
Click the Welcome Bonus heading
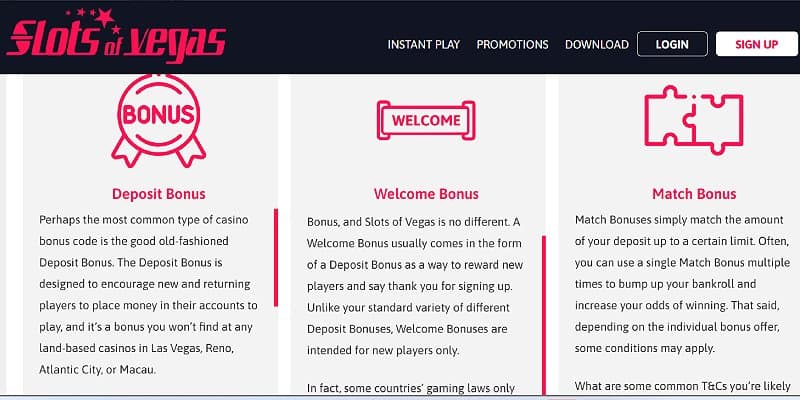(426, 194)
